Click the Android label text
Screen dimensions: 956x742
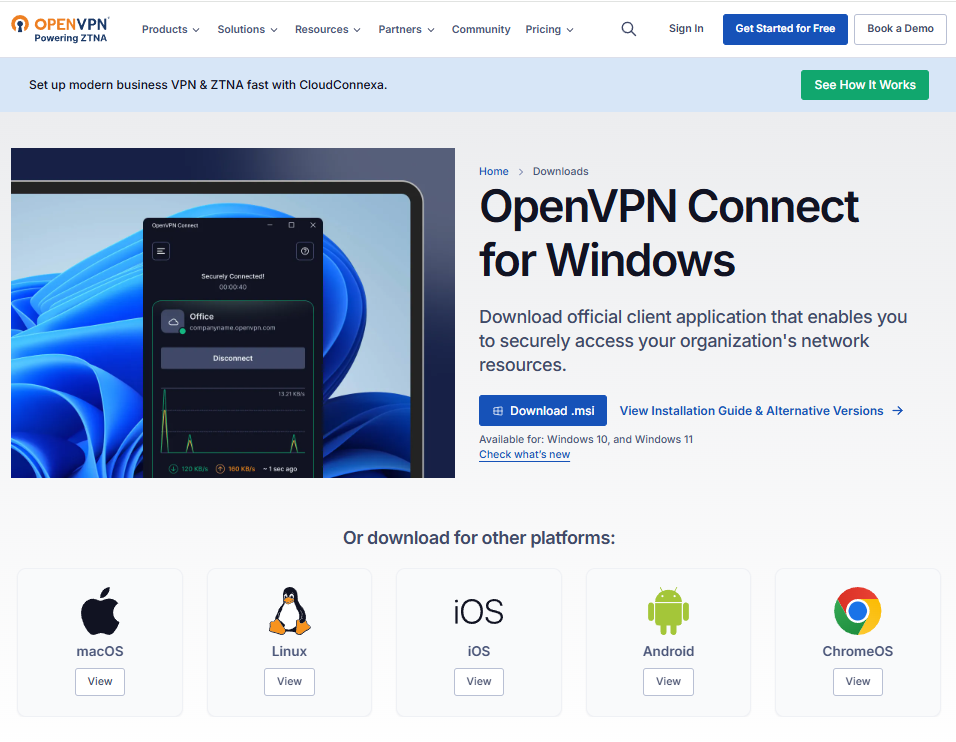[x=668, y=651]
